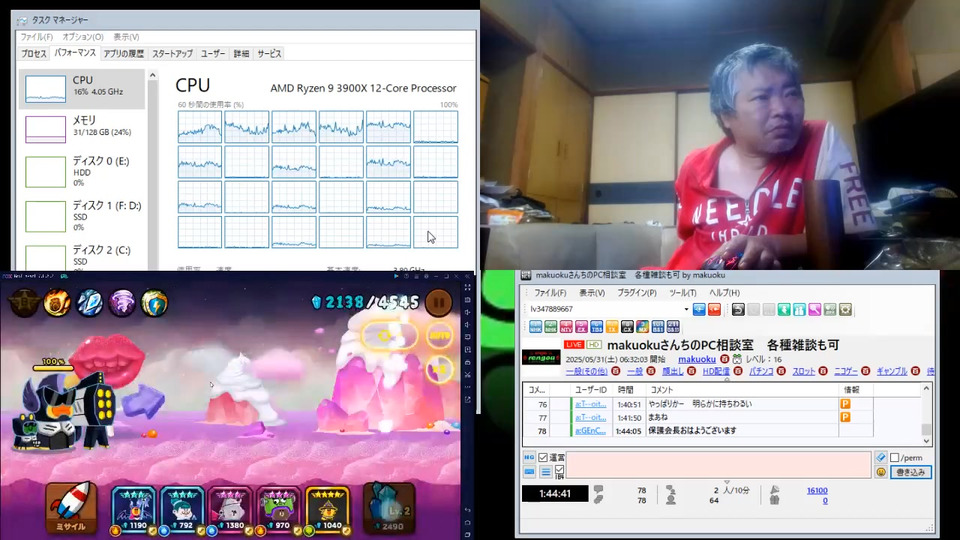Image resolution: width=960 pixels, height=540 pixels.
Task: Select ディスク 1 (F: D:) in sidebar
Action: click(82, 216)
